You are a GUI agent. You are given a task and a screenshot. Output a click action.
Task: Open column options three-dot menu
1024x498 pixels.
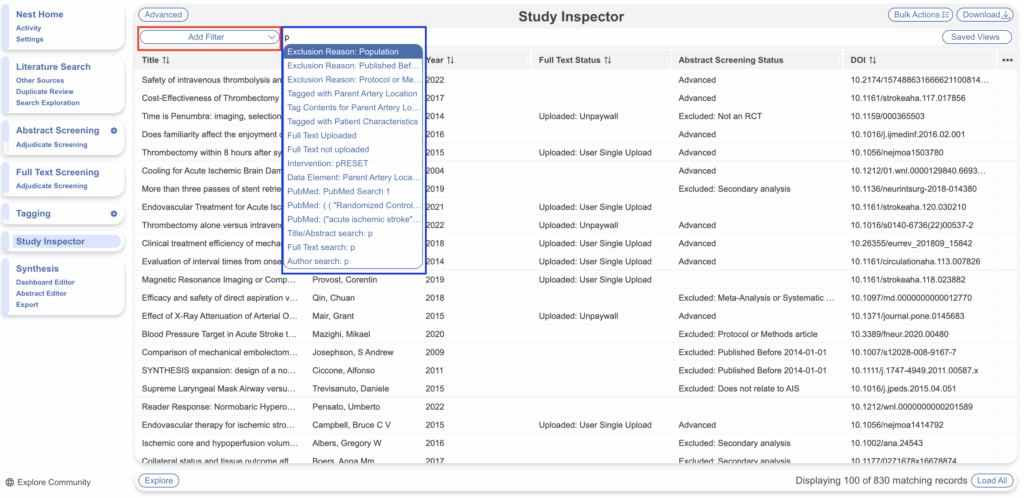pos(1007,60)
